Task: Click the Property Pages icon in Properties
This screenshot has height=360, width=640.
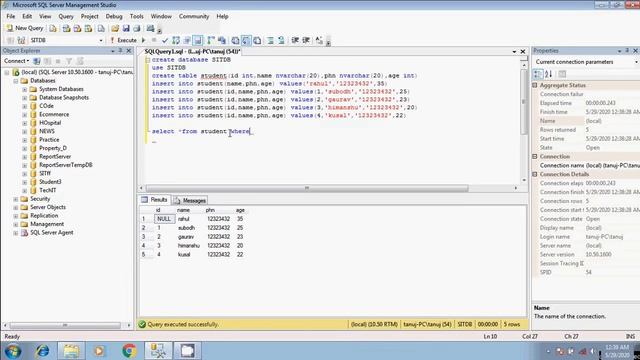Action: (x=562, y=74)
